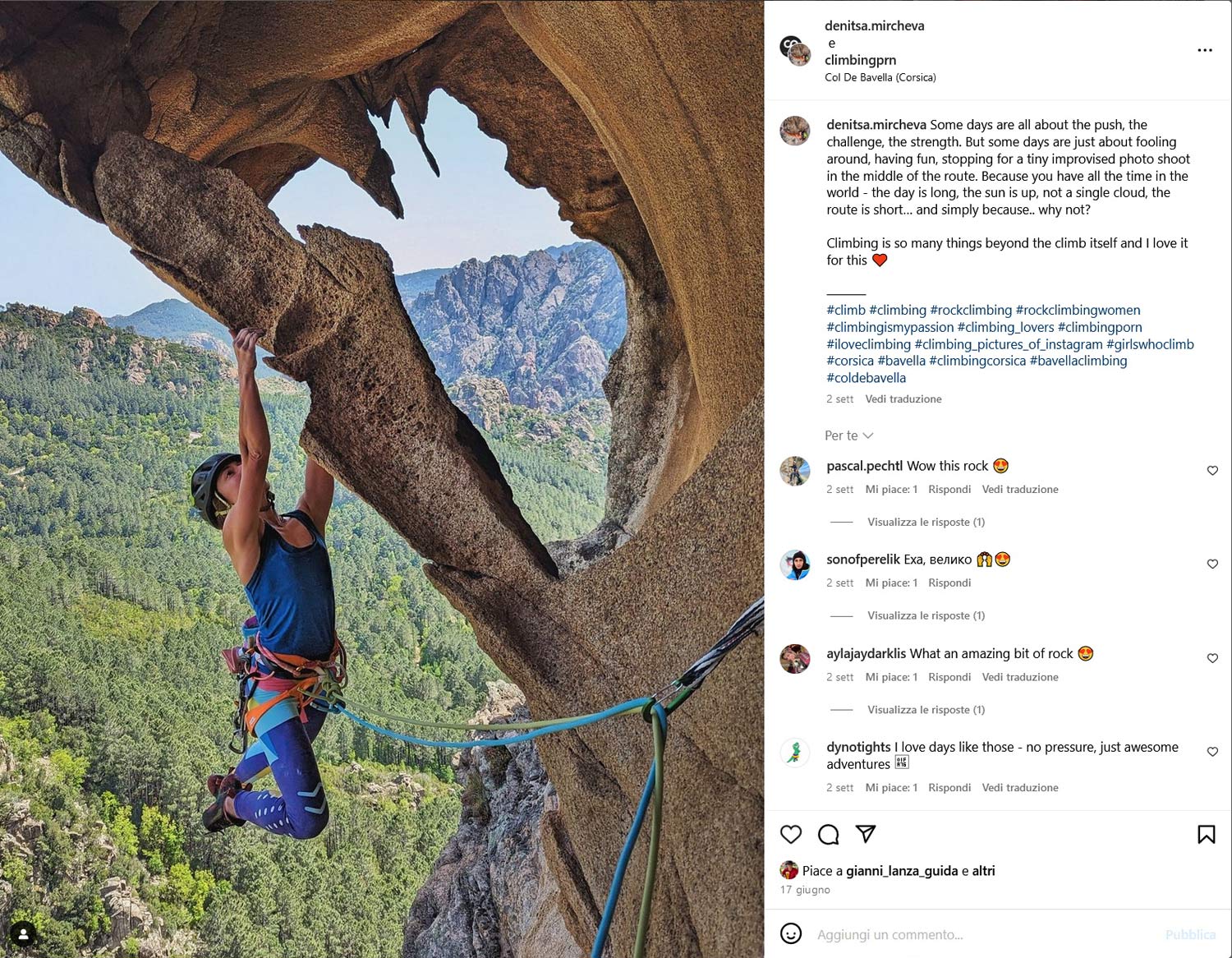
Task: Show replies under aylajaydarklis's comment
Action: coord(926,710)
